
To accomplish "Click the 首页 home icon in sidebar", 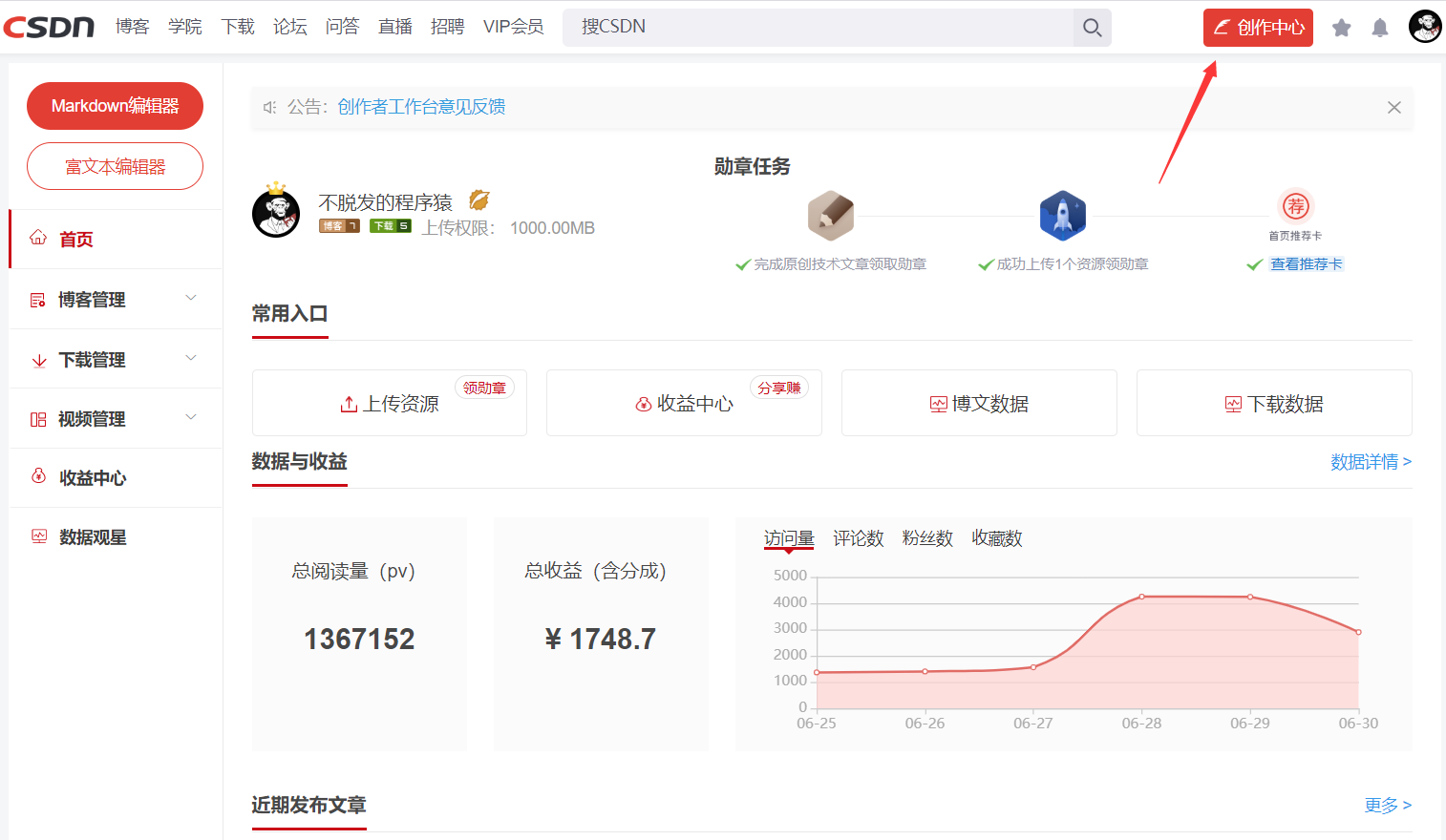I will point(38,238).
